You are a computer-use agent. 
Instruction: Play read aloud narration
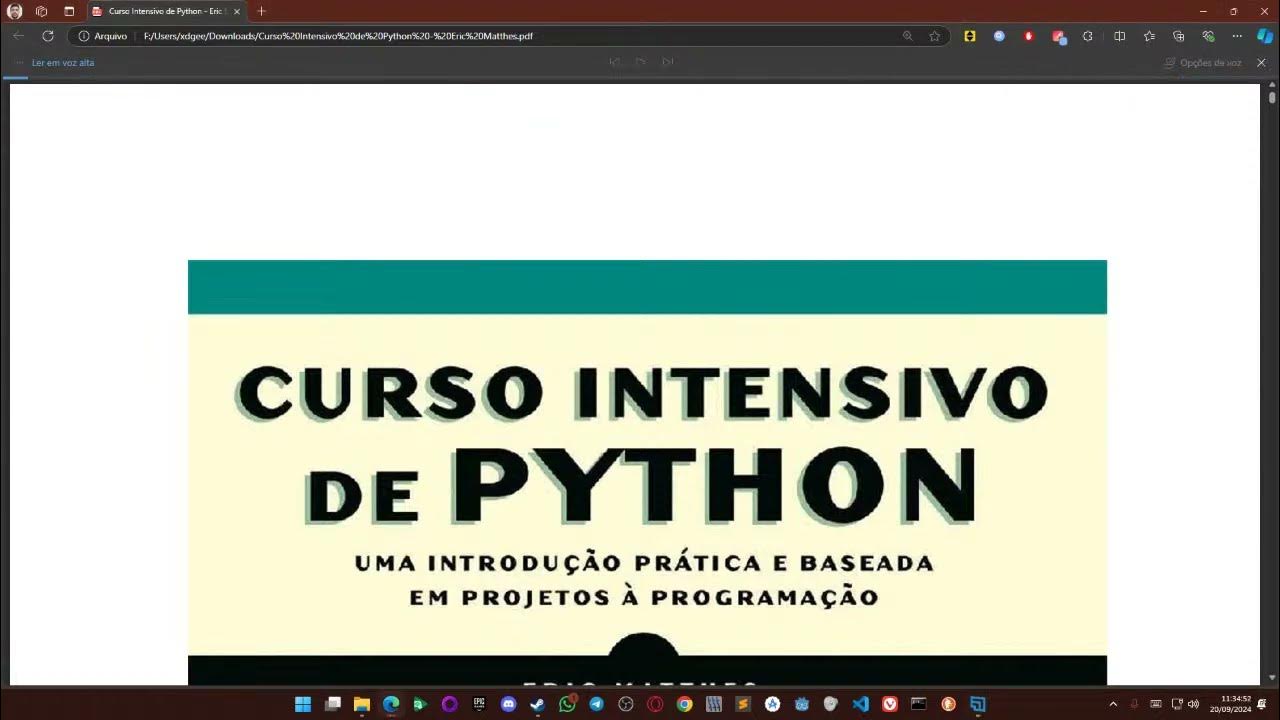pos(640,62)
